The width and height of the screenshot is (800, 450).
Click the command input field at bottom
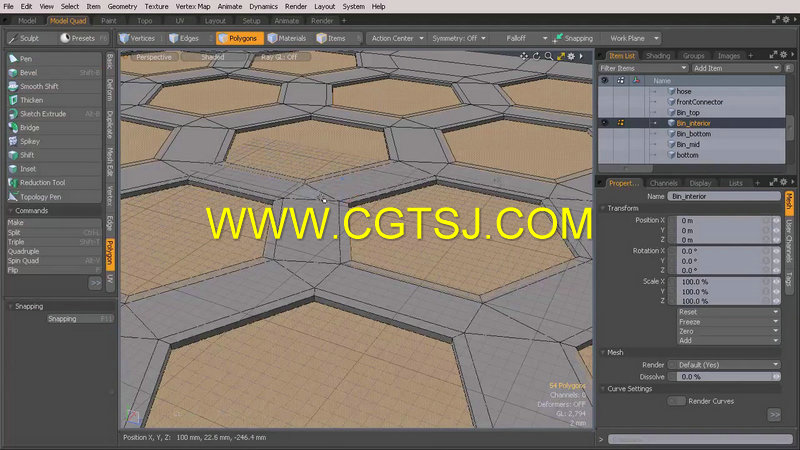pos(700,439)
